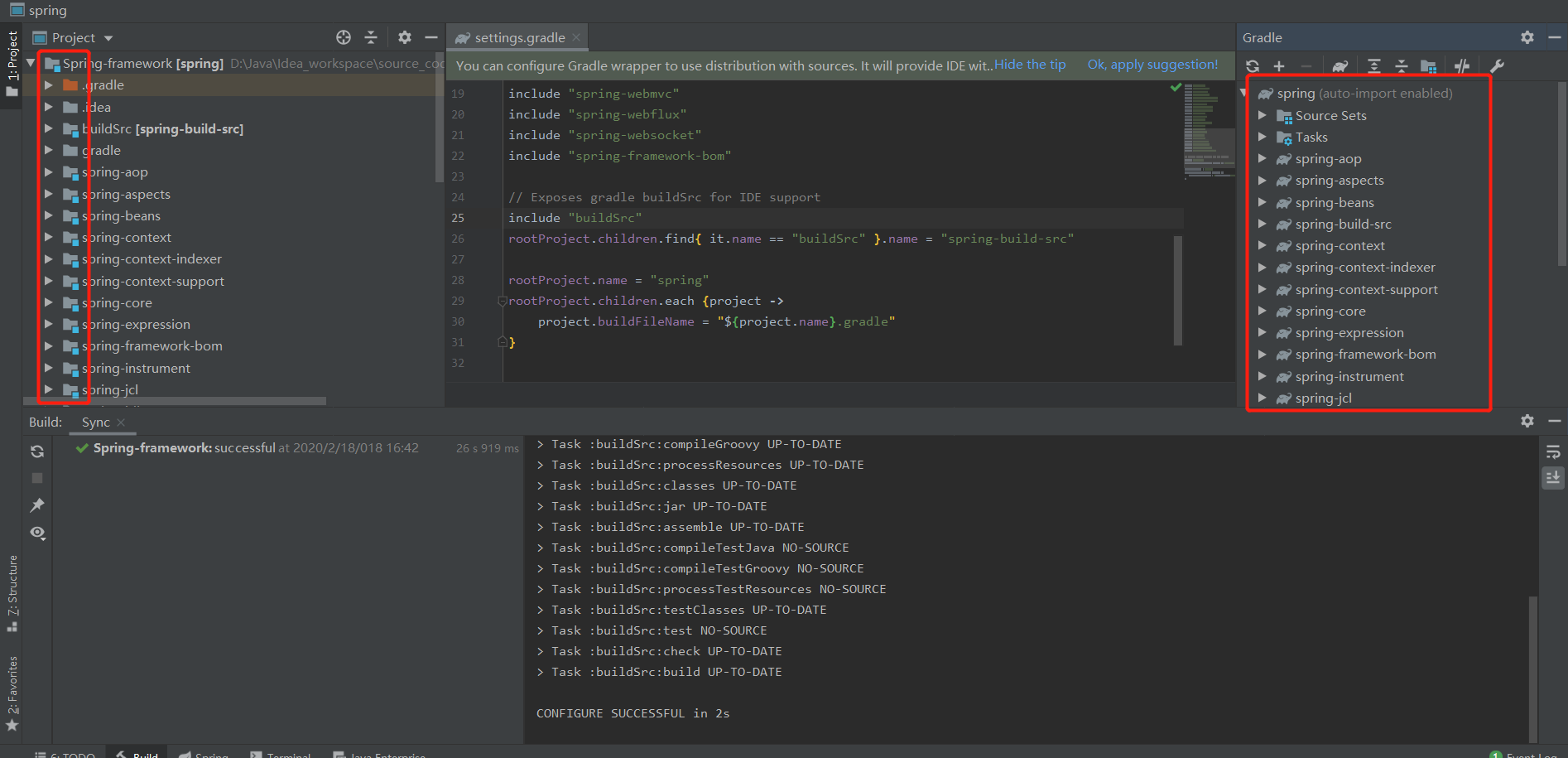Image resolution: width=1568 pixels, height=758 pixels.
Task: Expand the .gradle folder
Action: [48, 85]
